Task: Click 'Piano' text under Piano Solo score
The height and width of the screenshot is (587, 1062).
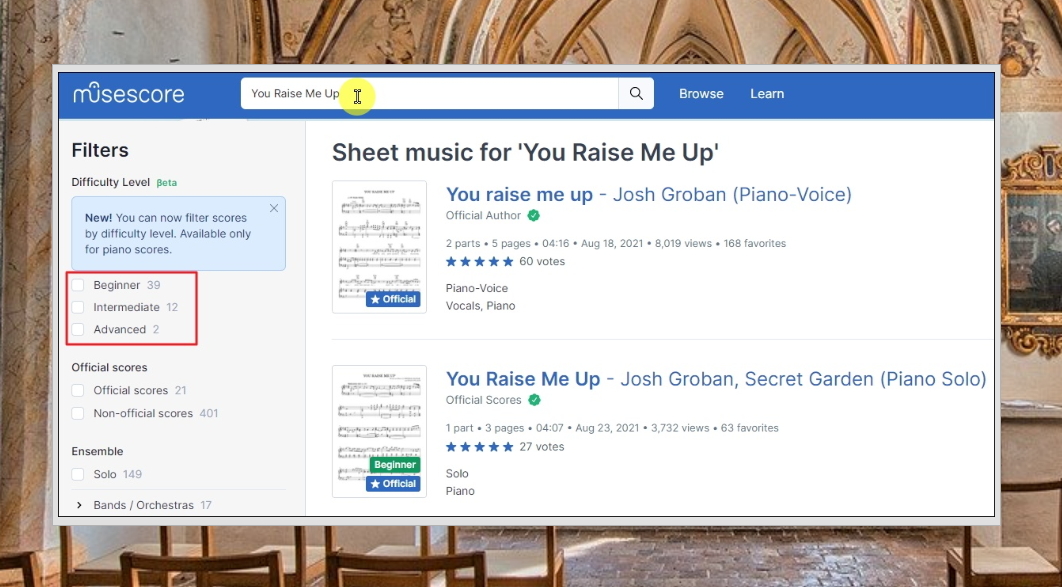Action: point(460,492)
